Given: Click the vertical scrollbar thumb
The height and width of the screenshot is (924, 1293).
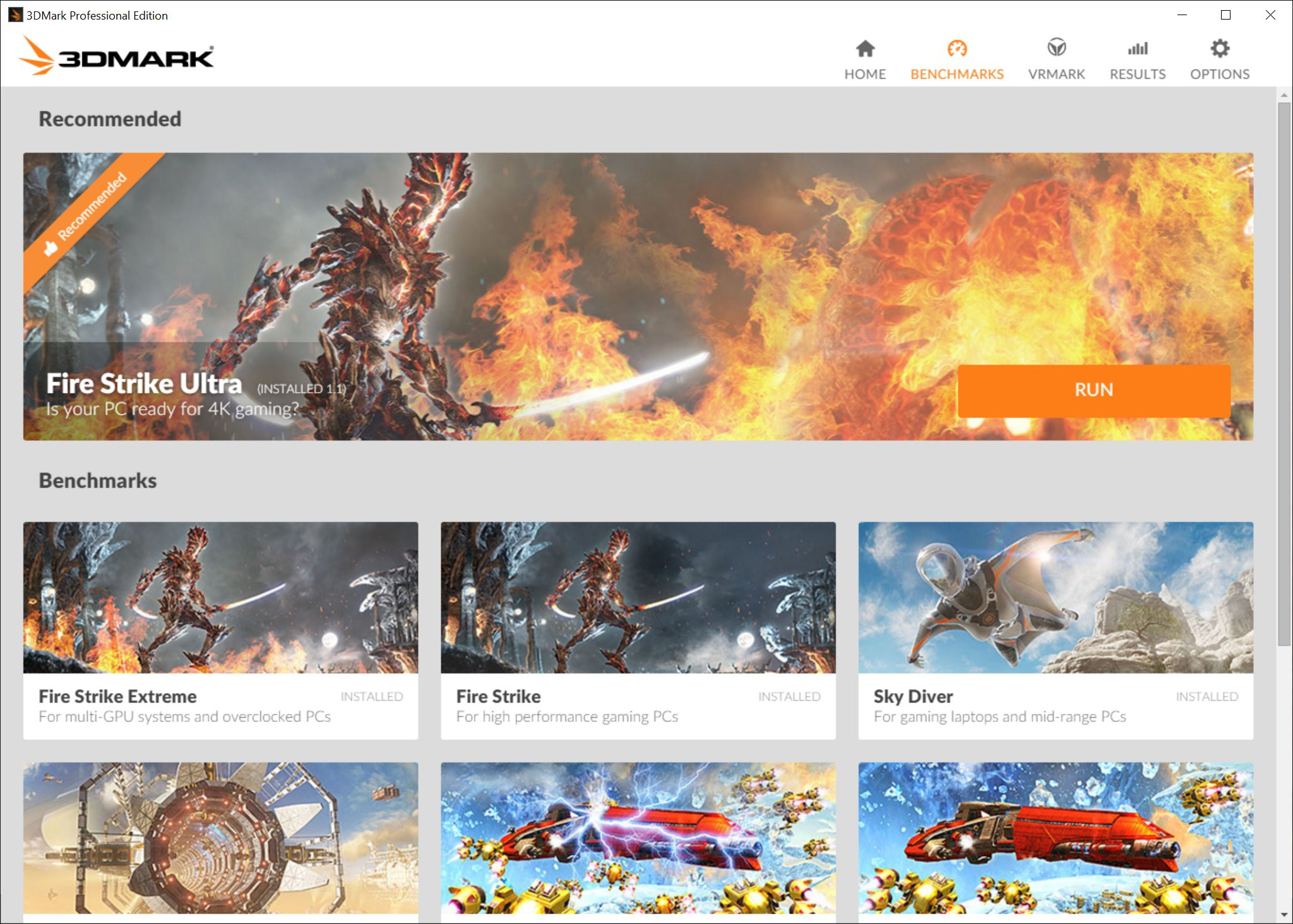Looking at the screenshot, I should coord(1284,372).
